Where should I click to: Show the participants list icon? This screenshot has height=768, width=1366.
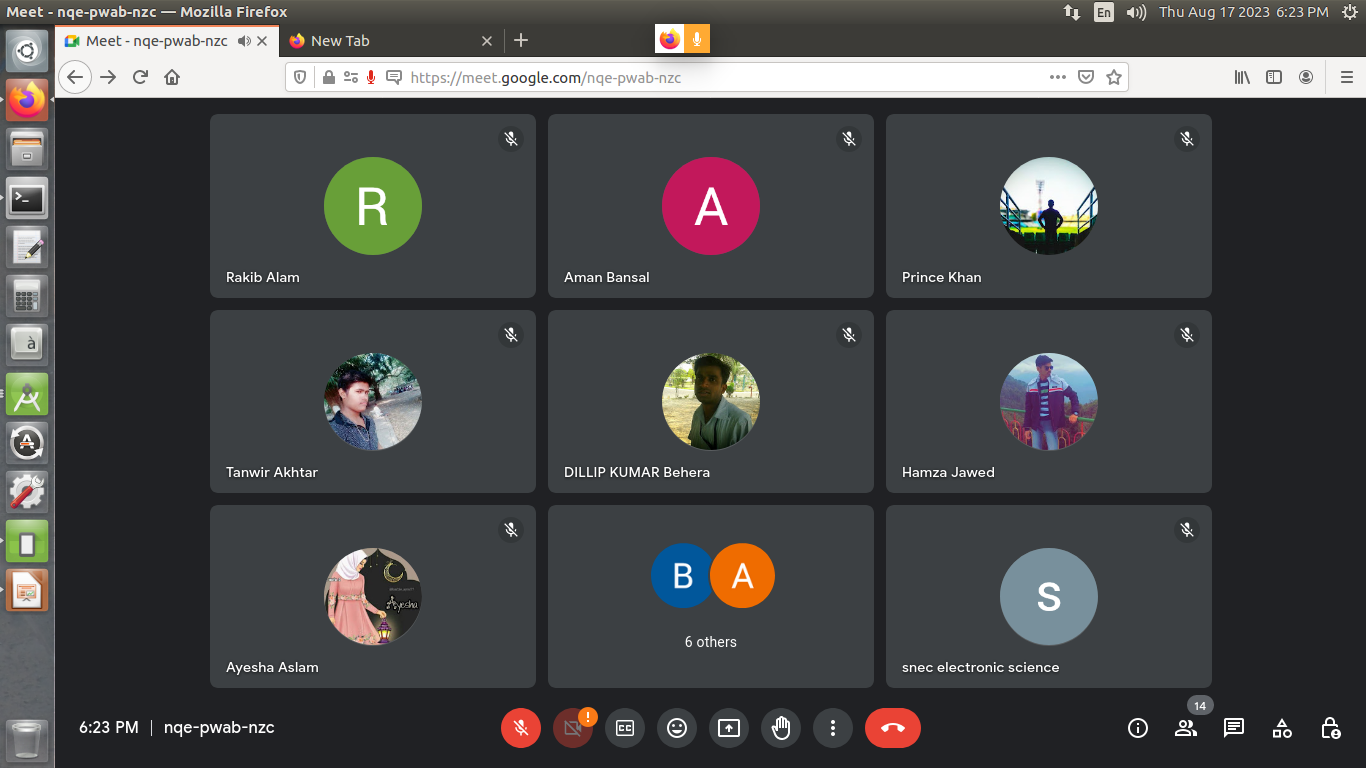1186,728
